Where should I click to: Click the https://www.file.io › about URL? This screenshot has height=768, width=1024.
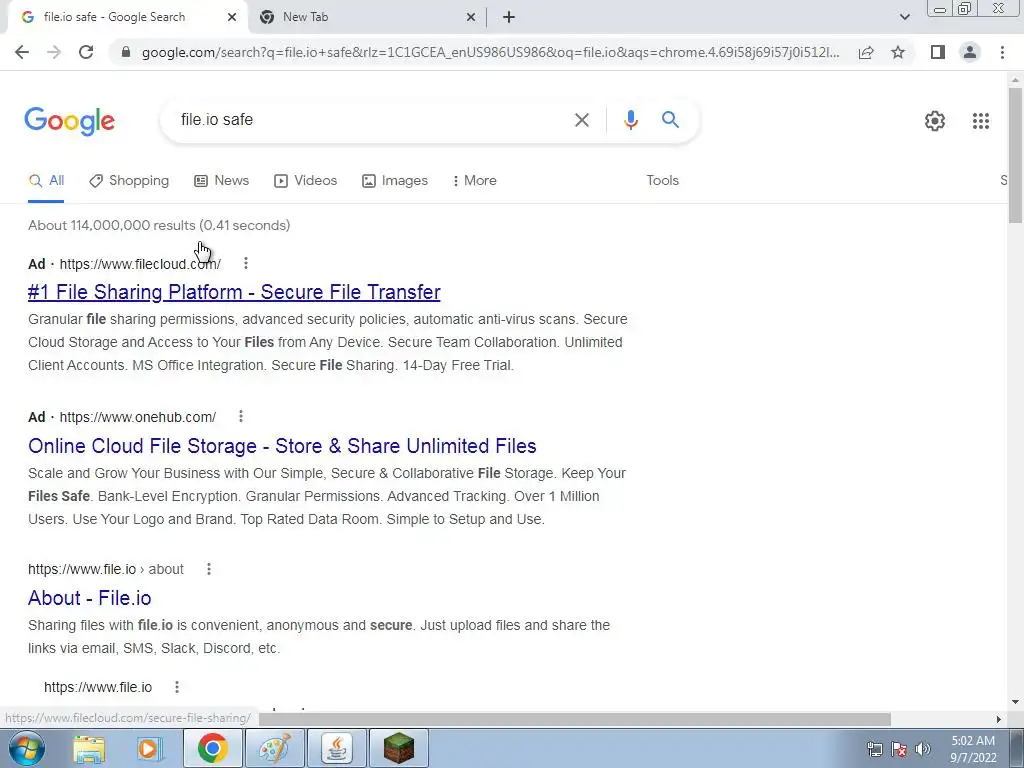(106, 569)
